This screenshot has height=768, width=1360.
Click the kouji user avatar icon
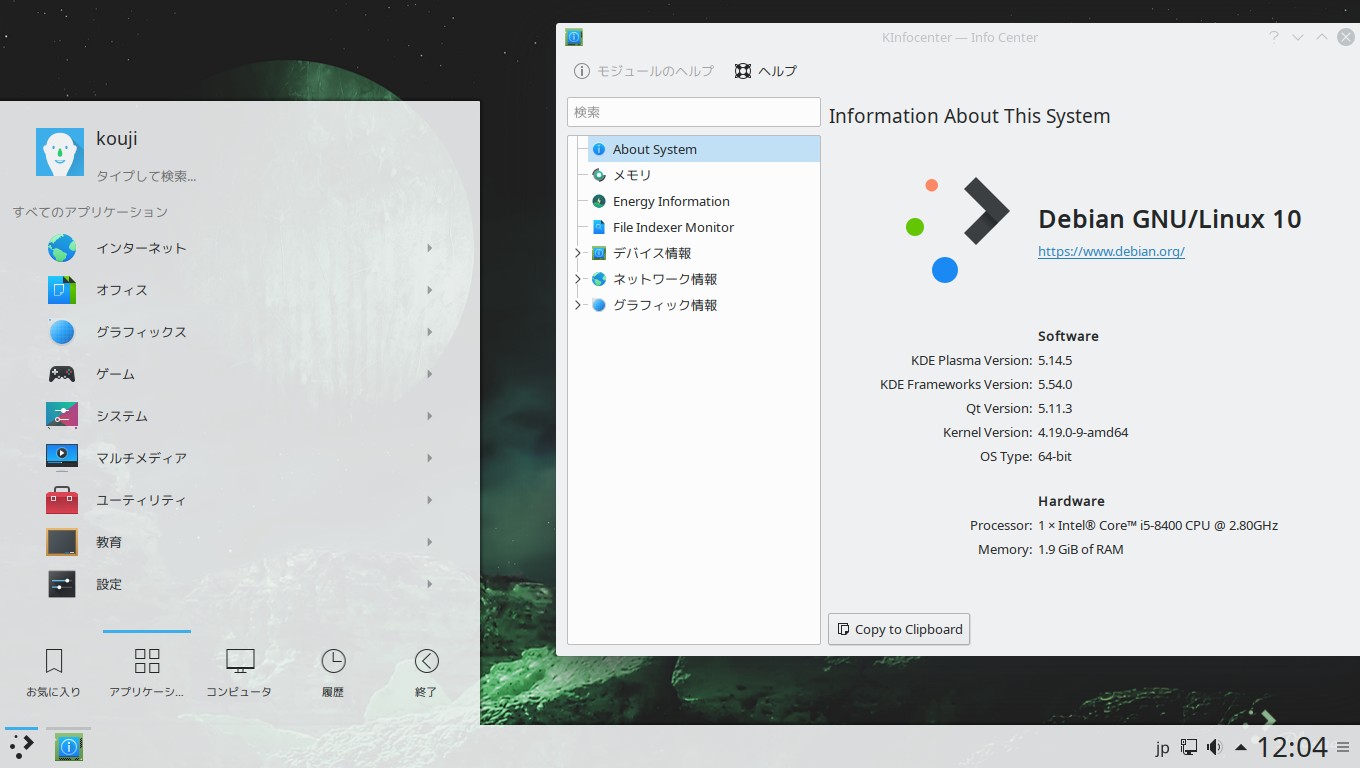[x=60, y=152]
